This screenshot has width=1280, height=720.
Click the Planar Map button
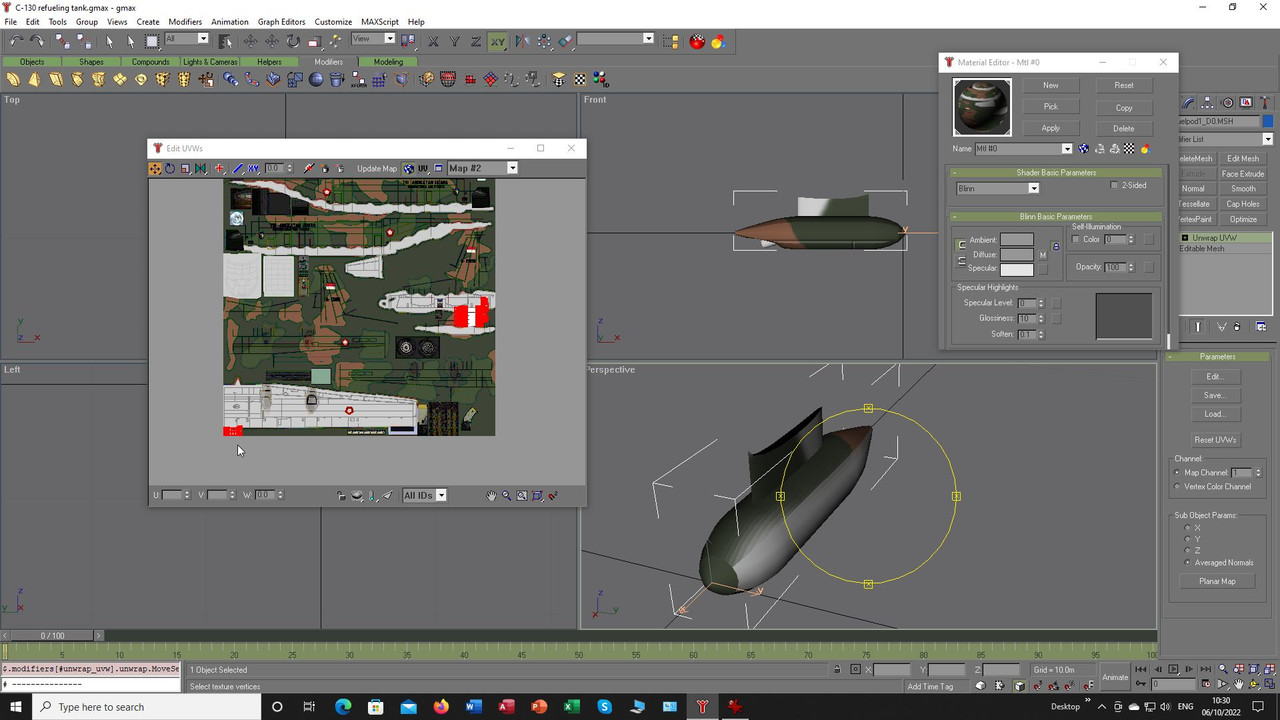[1217, 581]
